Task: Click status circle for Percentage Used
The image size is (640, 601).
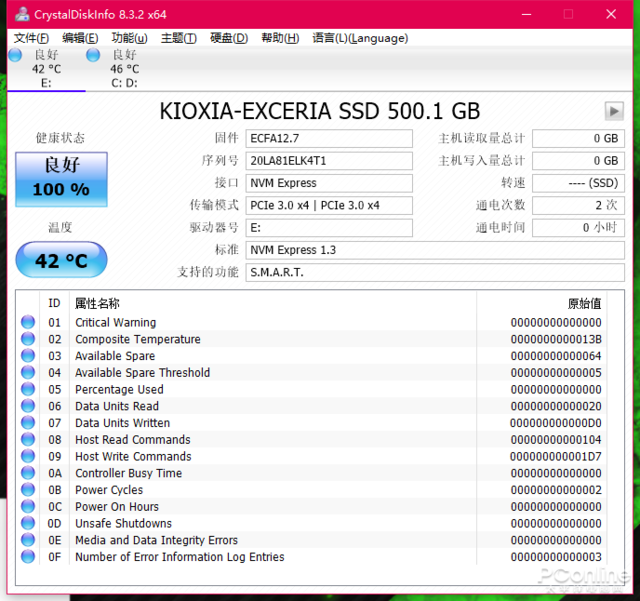Action: click(x=28, y=389)
